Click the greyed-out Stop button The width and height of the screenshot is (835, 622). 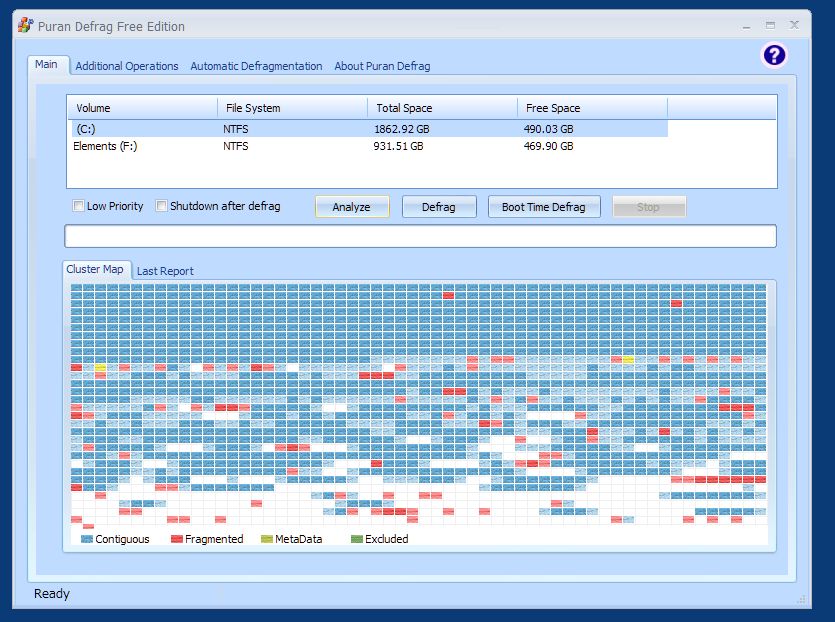click(x=649, y=207)
